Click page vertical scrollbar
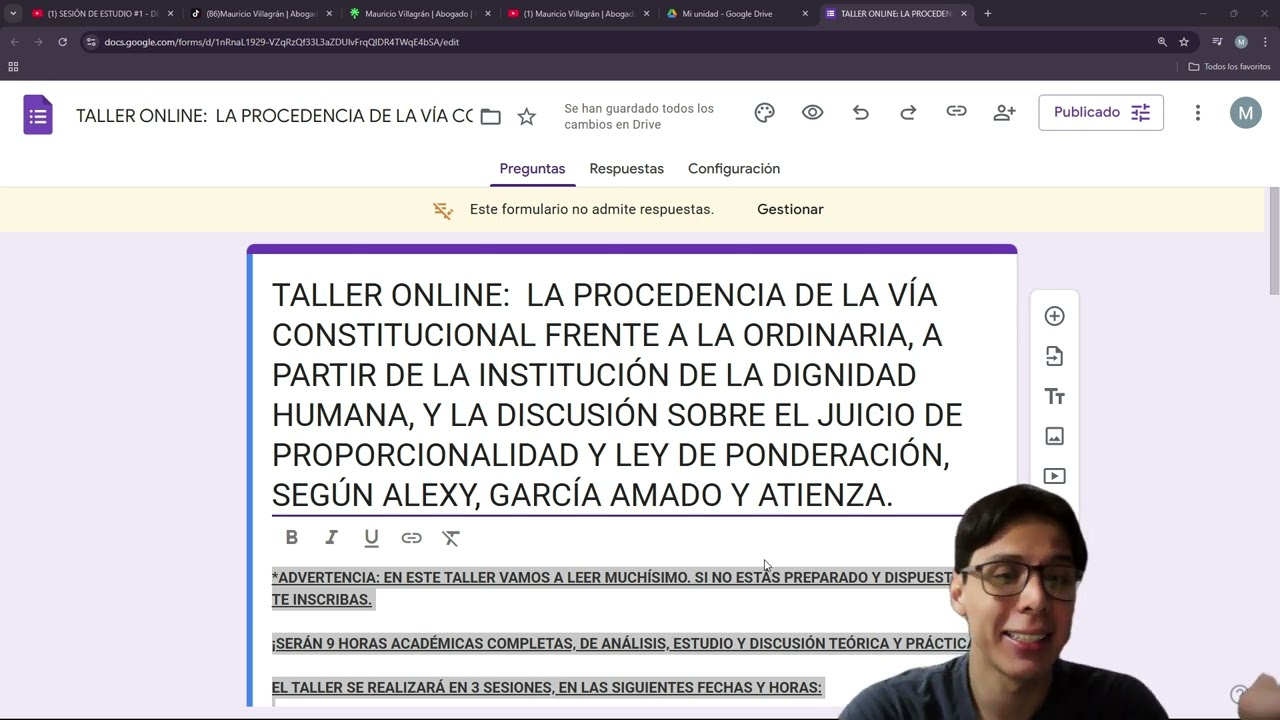This screenshot has width=1280, height=720. [1274, 240]
